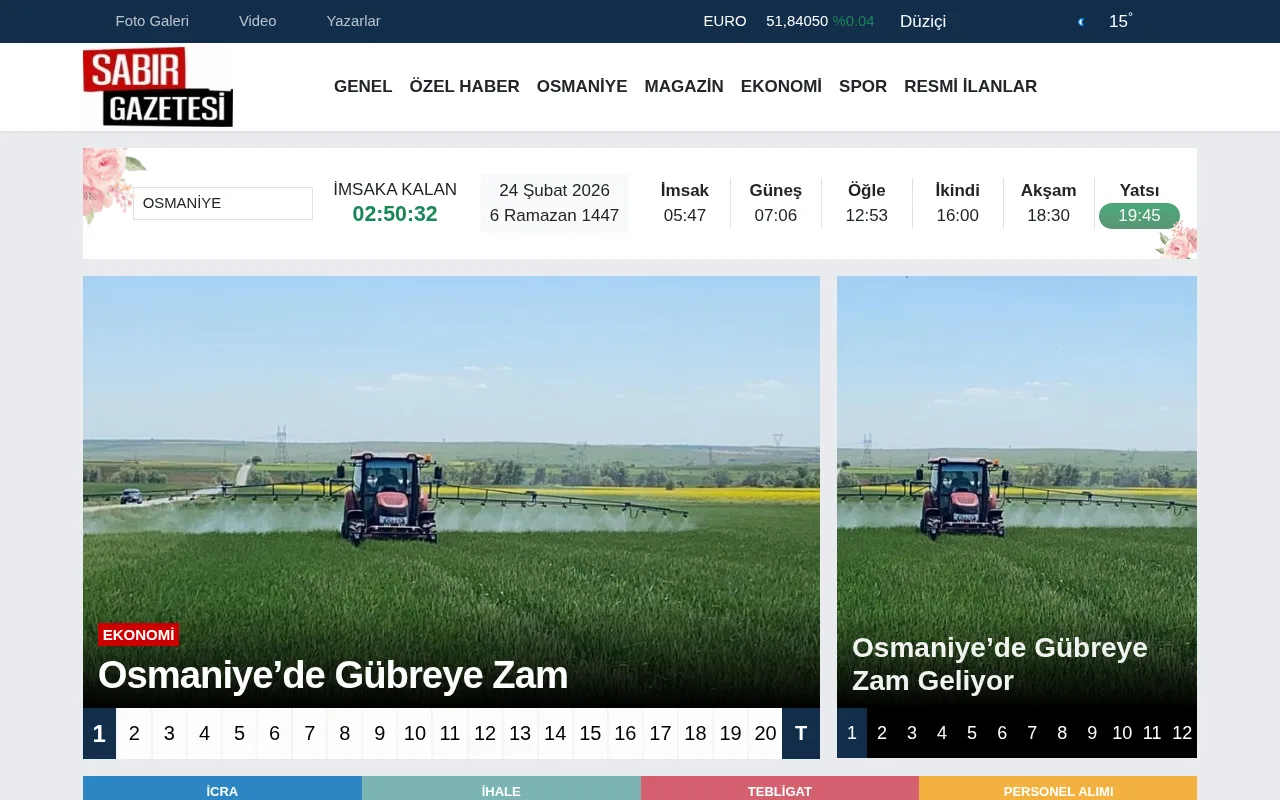The height and width of the screenshot is (800, 1280).
Task: Open the MAGAZİN menu item
Action: [684, 86]
